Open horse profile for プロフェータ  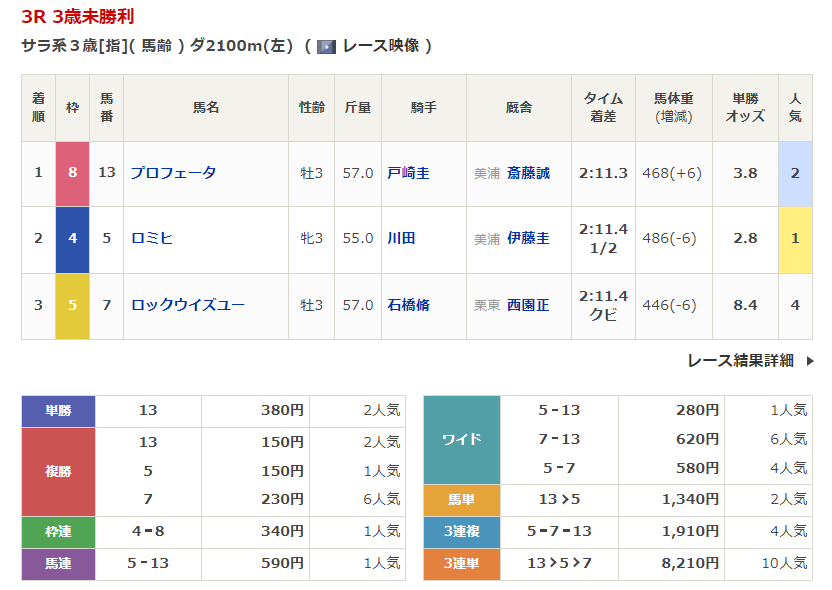tap(173, 173)
